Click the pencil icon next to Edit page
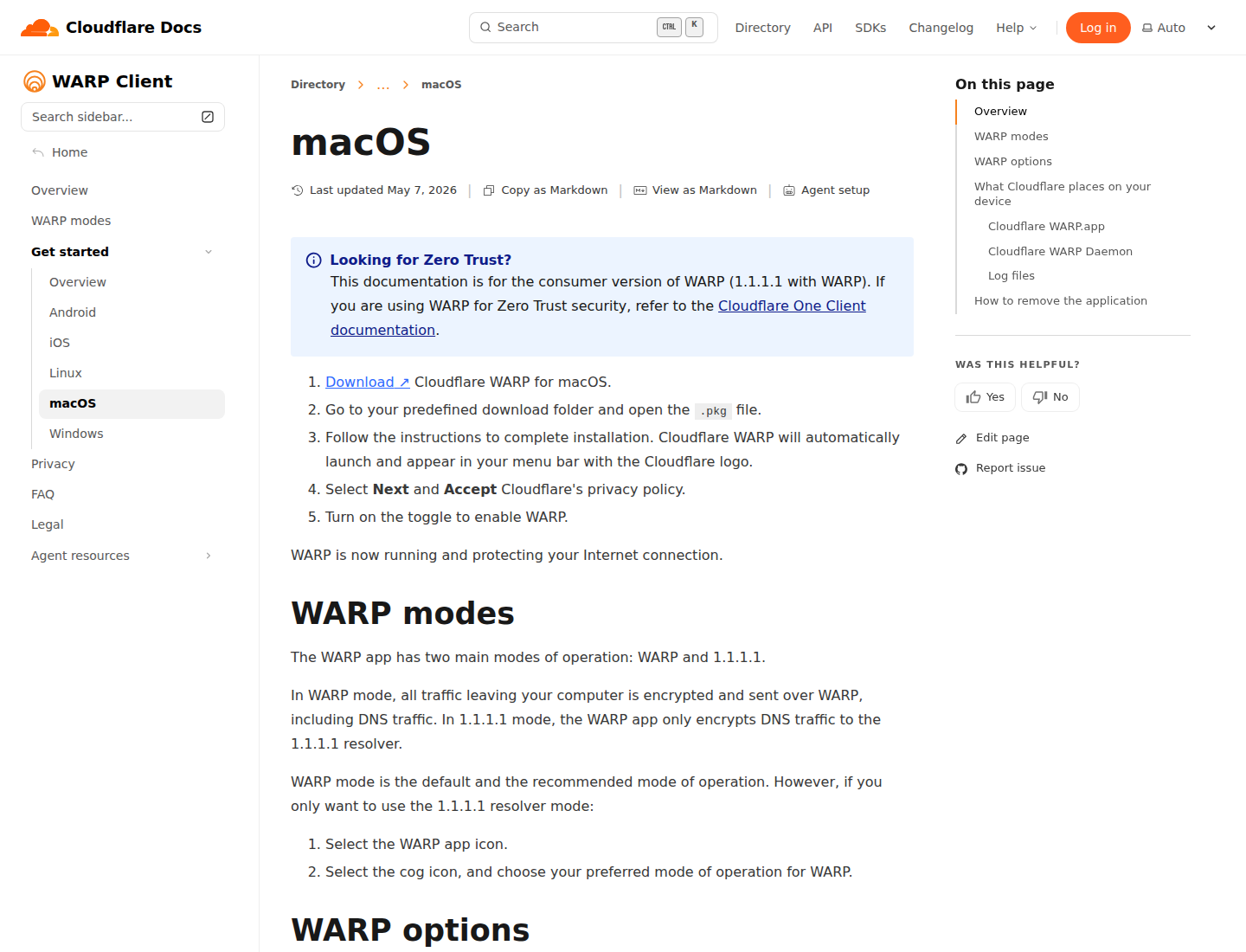The height and width of the screenshot is (952, 1246). (x=961, y=439)
